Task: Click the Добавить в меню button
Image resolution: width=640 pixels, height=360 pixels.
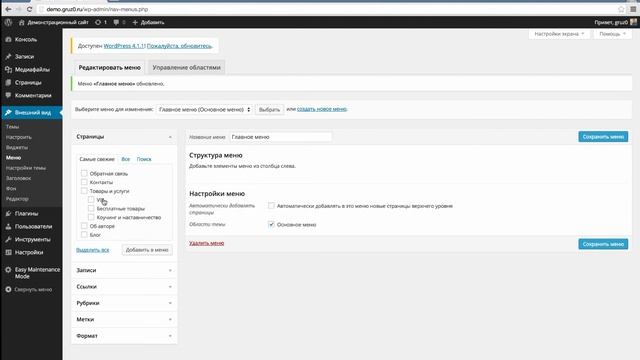Action: coord(147,250)
